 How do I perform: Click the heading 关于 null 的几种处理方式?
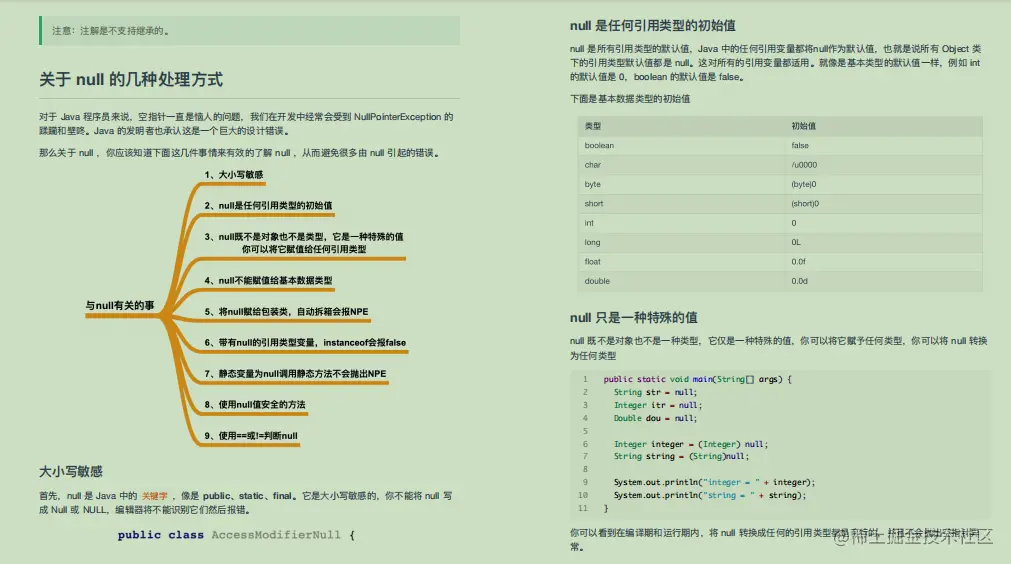point(131,80)
